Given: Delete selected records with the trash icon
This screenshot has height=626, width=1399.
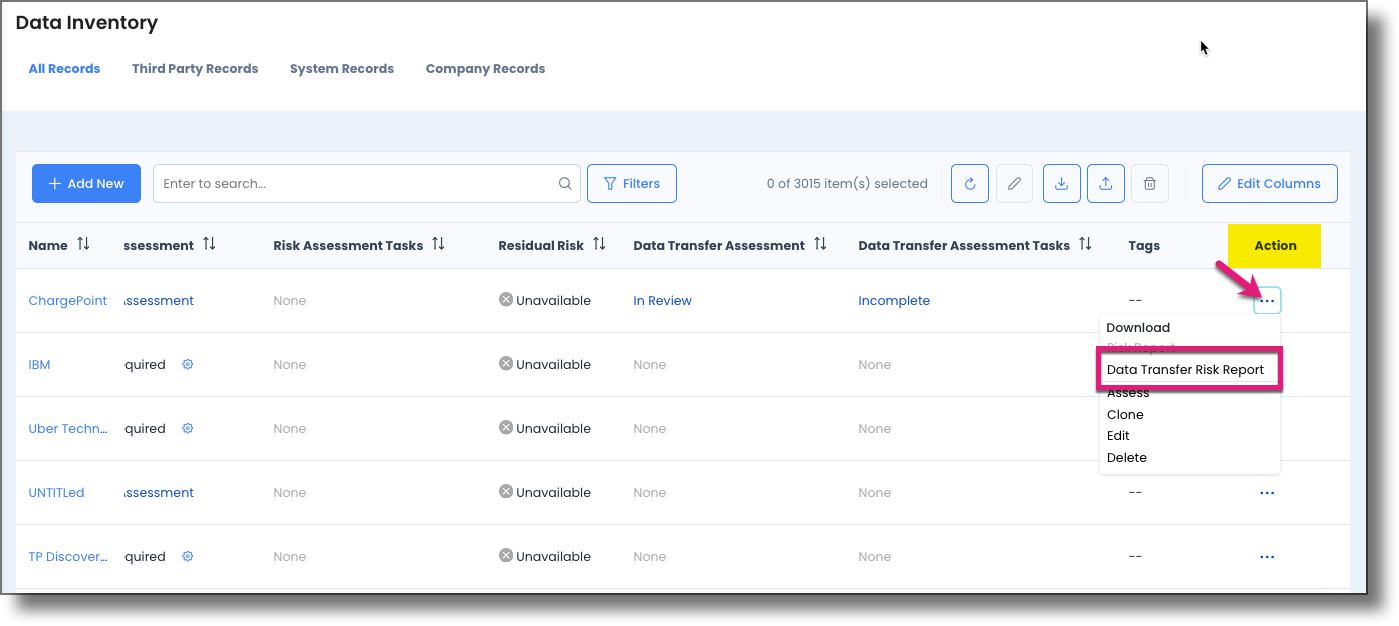Looking at the screenshot, I should click(x=1149, y=183).
